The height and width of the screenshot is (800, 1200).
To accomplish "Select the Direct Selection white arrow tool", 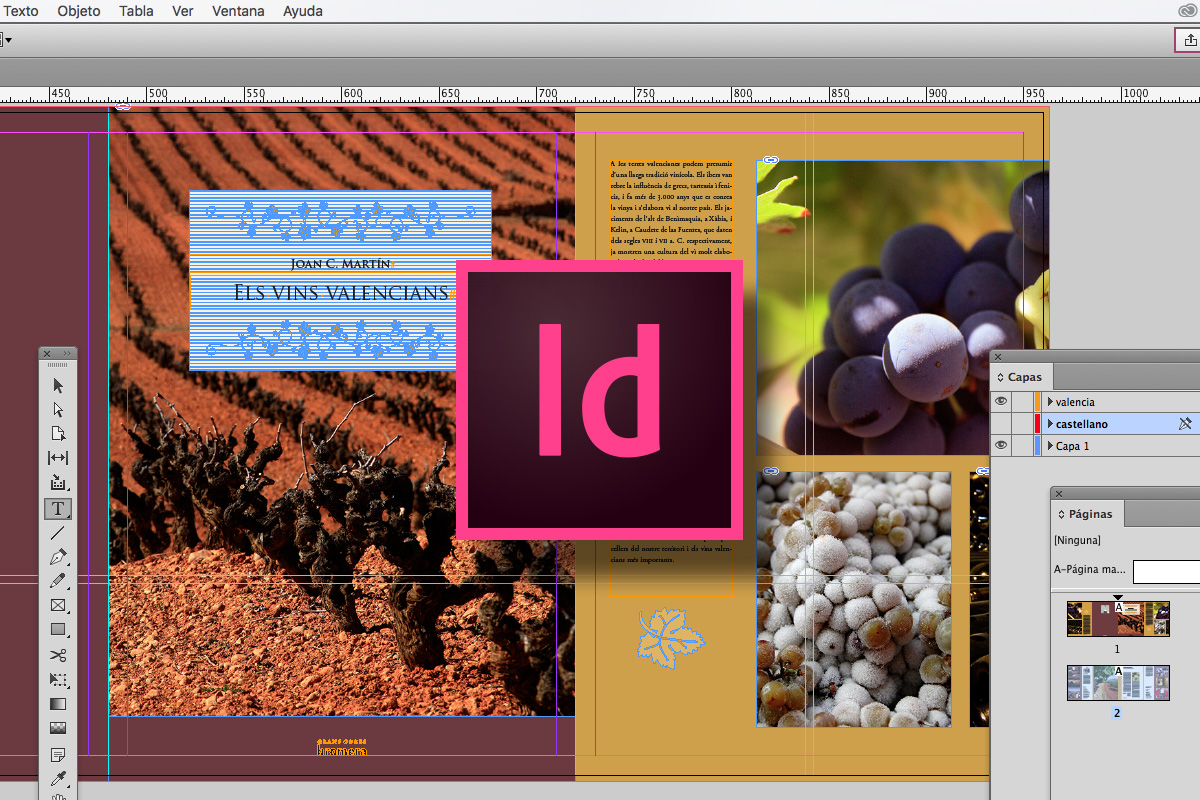I will pos(58,410).
